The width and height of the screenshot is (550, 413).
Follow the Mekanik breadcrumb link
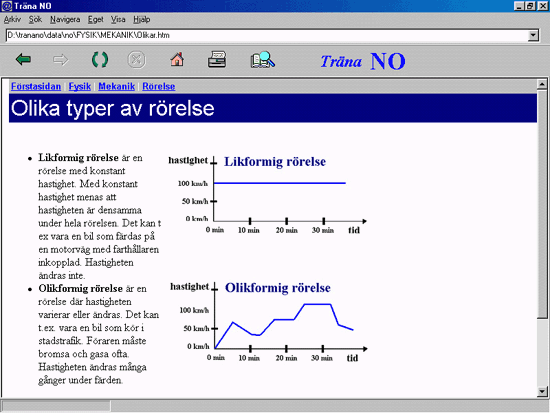click(116, 86)
